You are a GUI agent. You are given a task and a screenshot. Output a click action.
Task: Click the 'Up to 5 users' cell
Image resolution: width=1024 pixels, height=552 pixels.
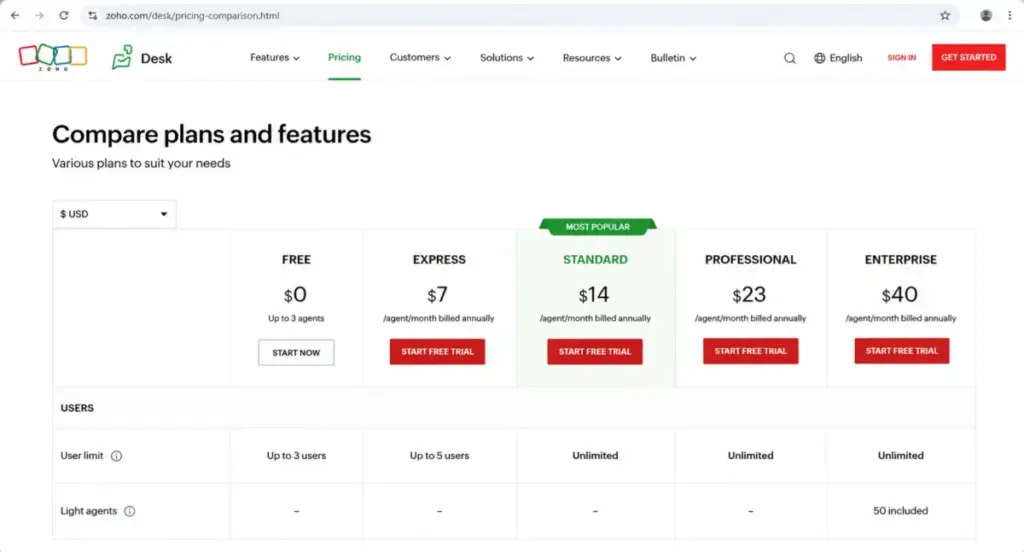[440, 455]
